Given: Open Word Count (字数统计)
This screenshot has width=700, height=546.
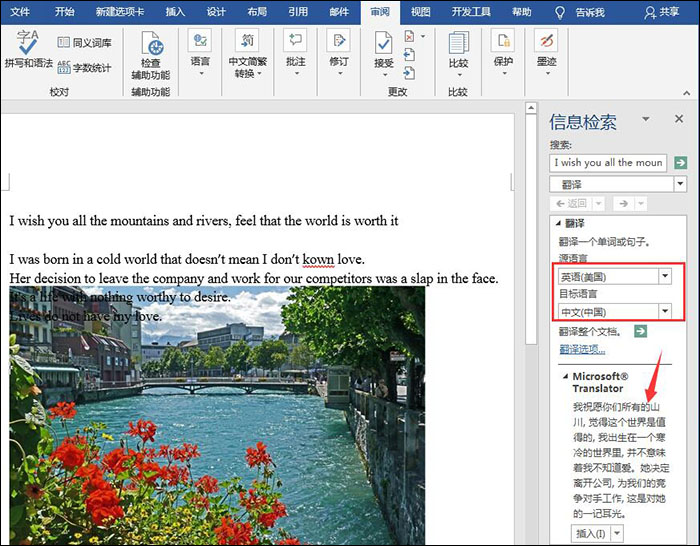Looking at the screenshot, I should click(84, 68).
